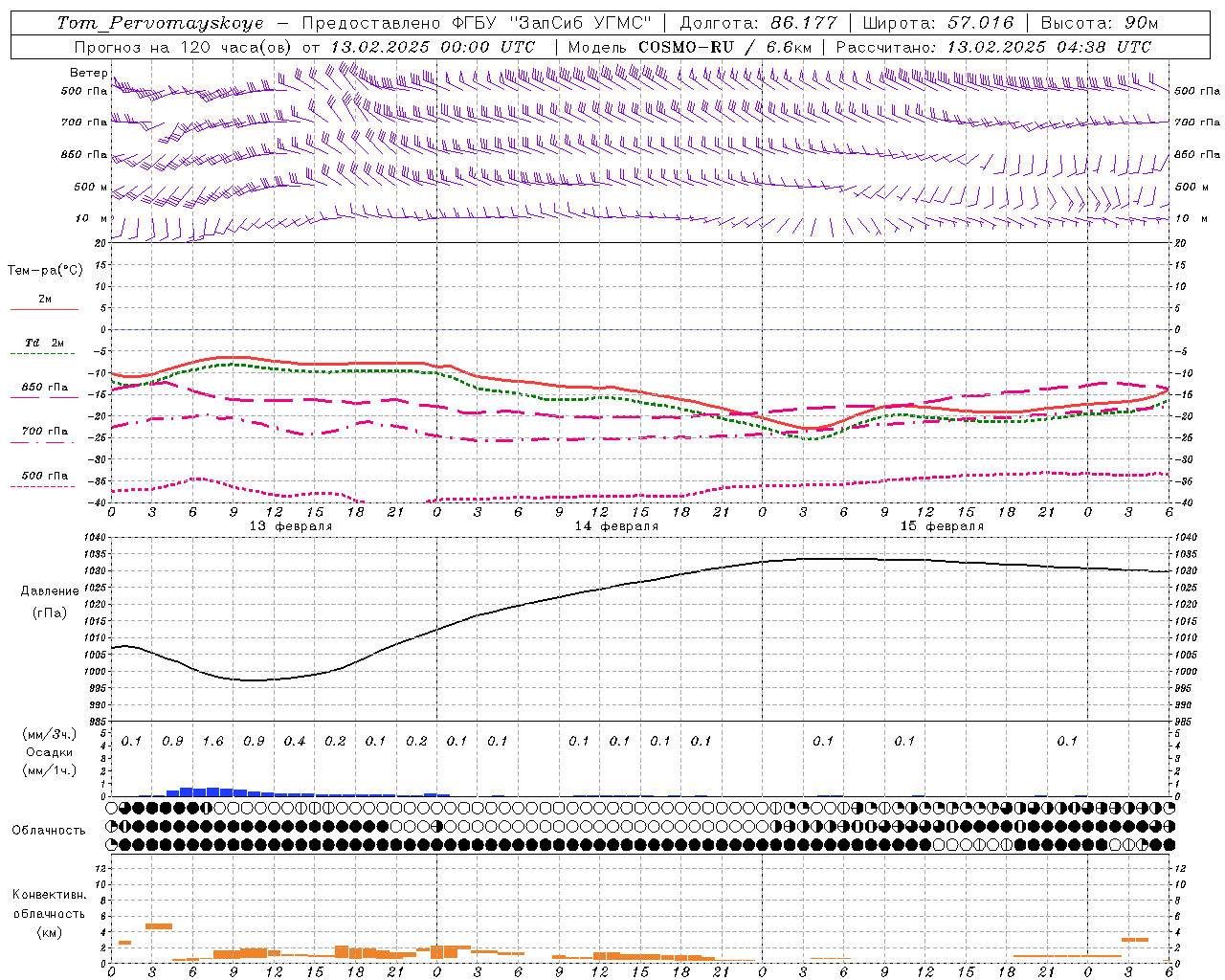Click the 14 февраля date label
Screen dimensions: 1225x980
[x=616, y=526]
